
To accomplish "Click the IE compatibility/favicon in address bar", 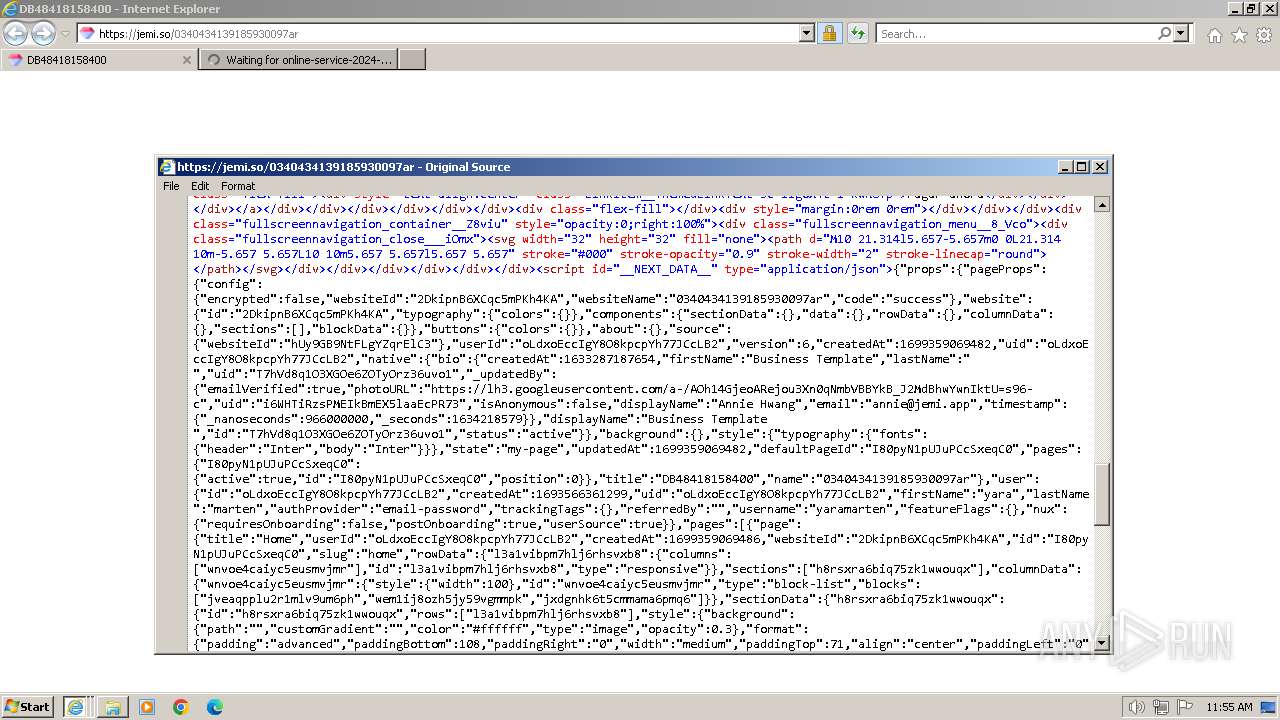I will [87, 33].
